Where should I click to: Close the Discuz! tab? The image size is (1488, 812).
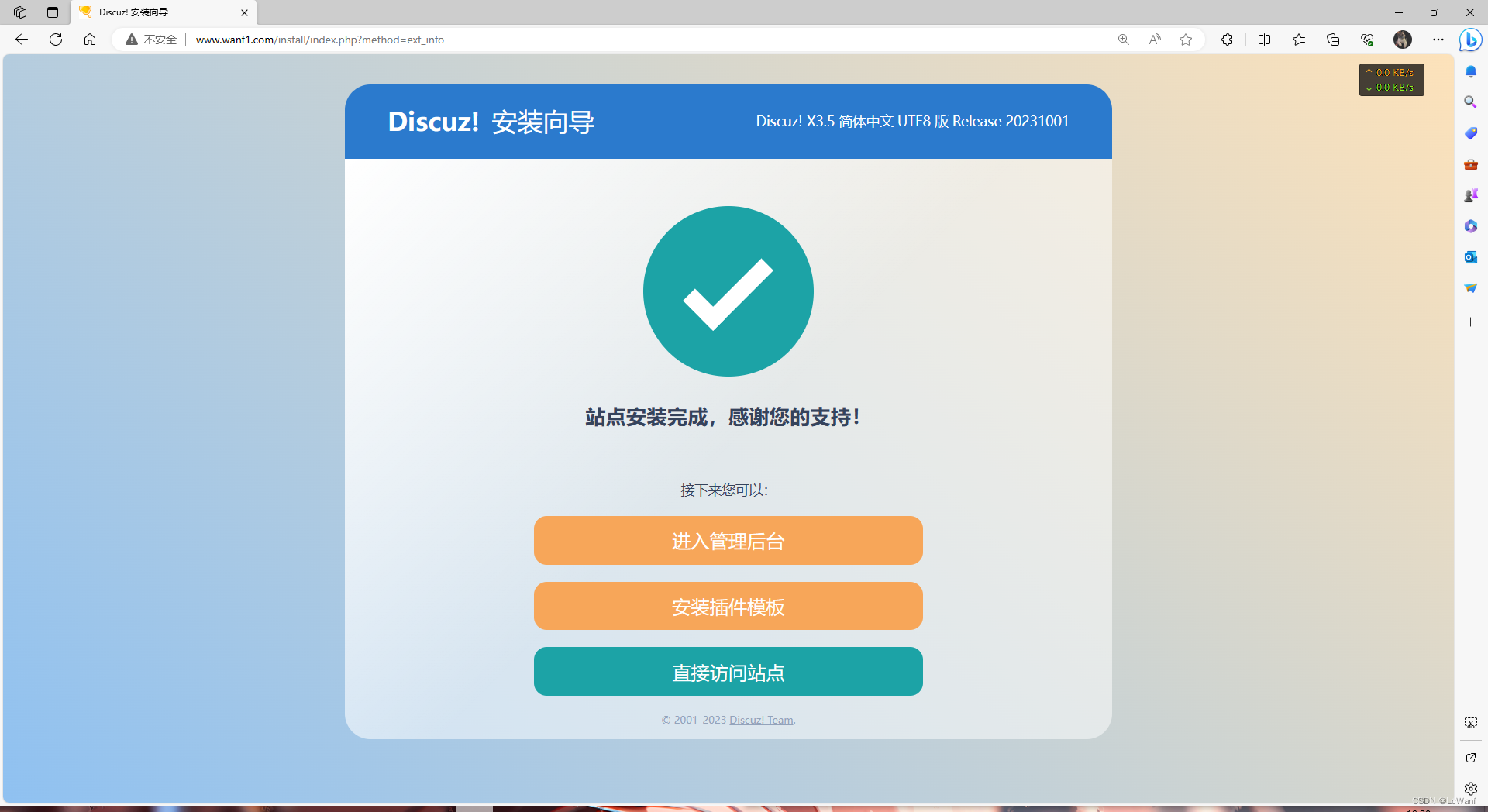(244, 12)
